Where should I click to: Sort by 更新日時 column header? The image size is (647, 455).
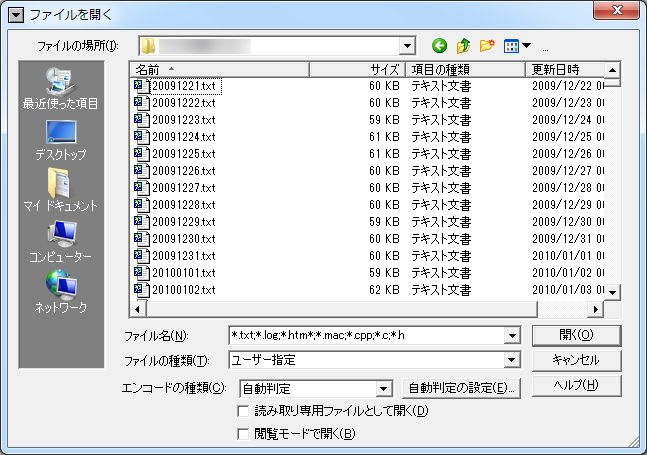(565, 70)
